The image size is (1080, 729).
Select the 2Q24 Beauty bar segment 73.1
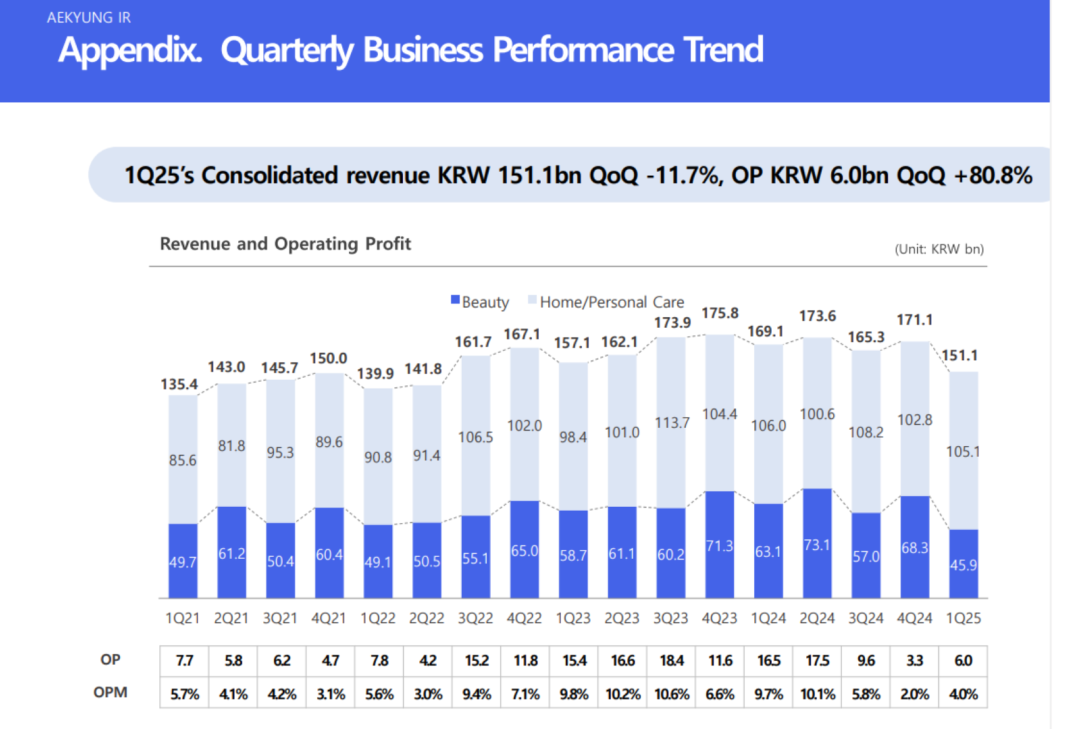click(x=816, y=543)
